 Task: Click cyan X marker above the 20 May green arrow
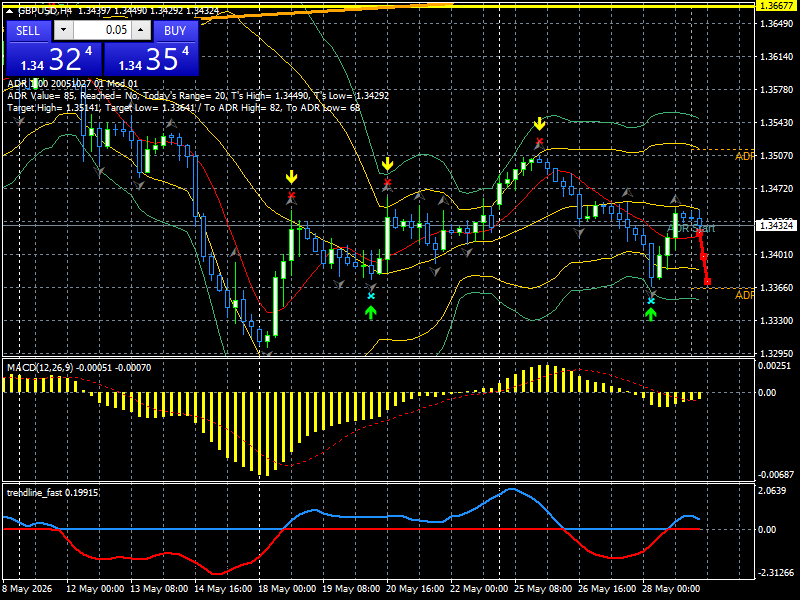[371, 296]
